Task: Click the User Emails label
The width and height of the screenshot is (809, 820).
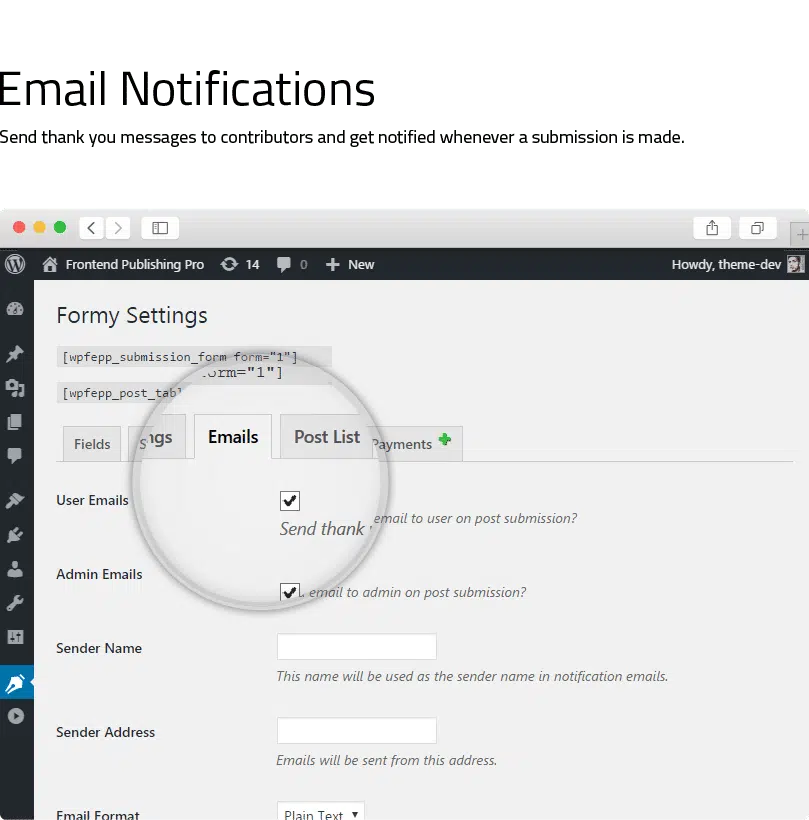Action: click(92, 500)
